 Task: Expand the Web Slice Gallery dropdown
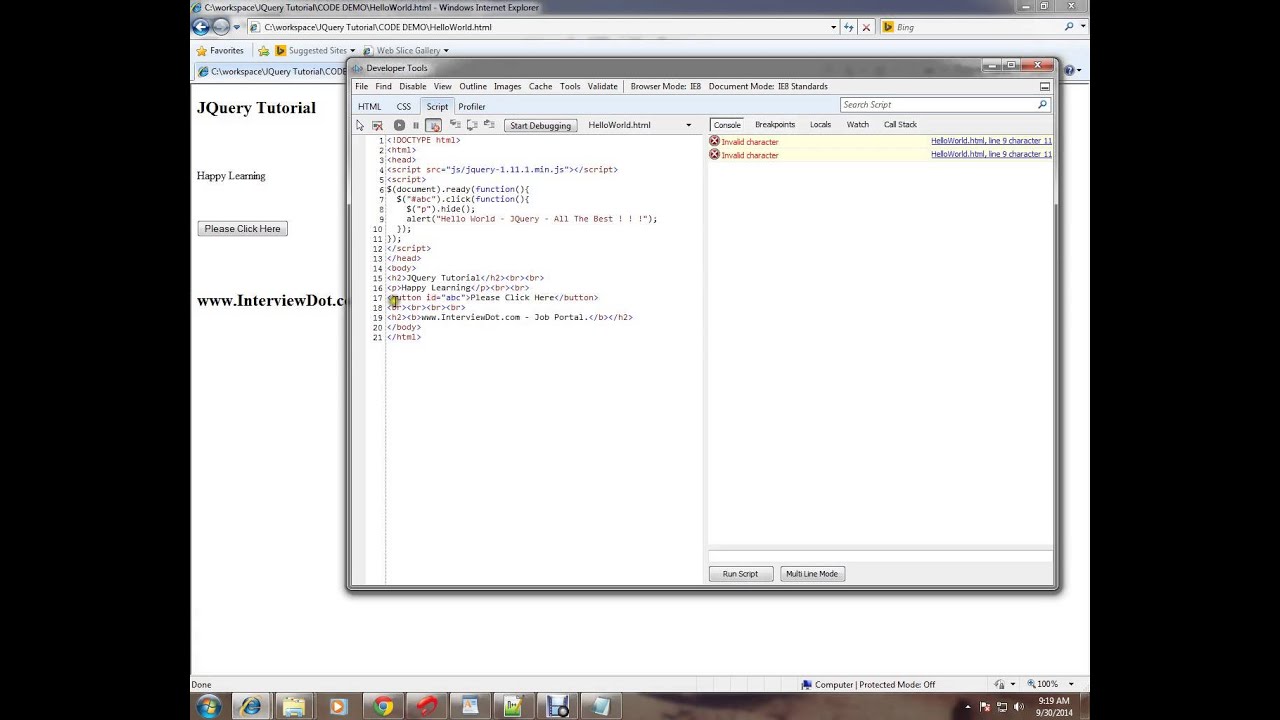[446, 50]
